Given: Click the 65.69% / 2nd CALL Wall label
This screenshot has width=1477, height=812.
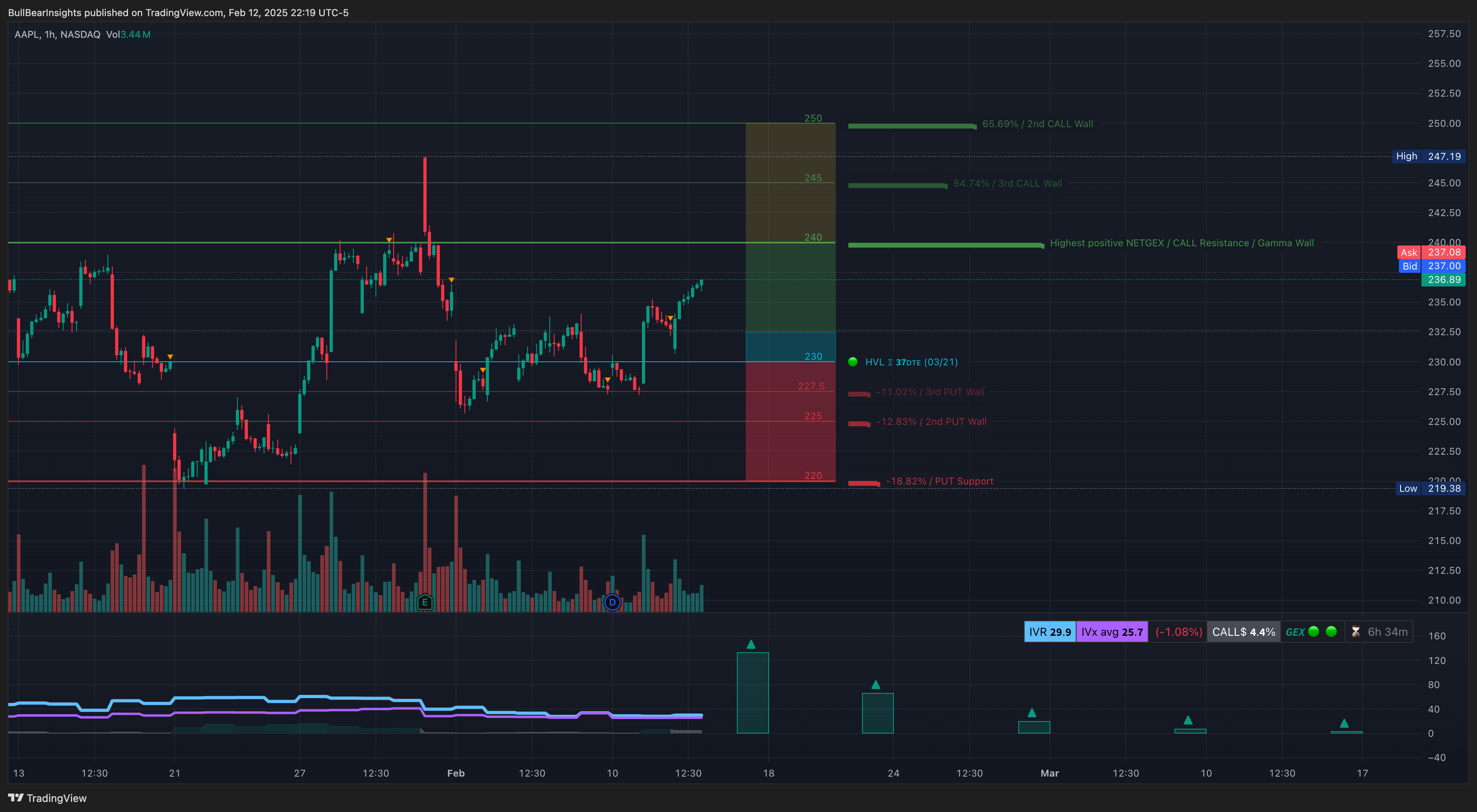Looking at the screenshot, I should (1037, 124).
